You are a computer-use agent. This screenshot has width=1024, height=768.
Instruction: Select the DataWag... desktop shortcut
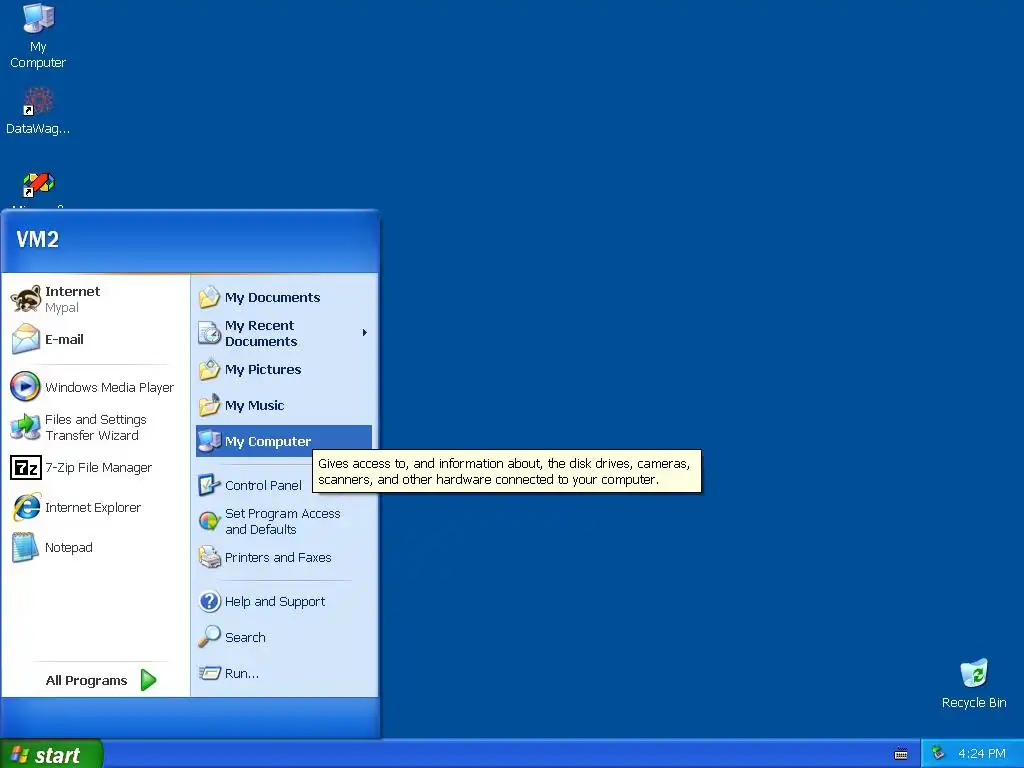pos(38,111)
